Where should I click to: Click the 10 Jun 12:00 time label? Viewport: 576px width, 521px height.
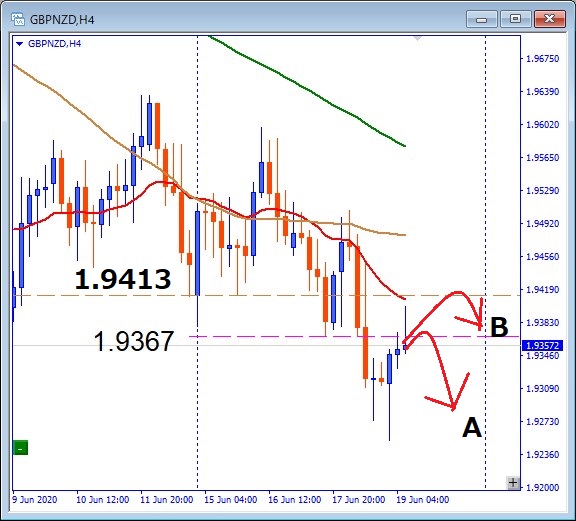(102, 500)
